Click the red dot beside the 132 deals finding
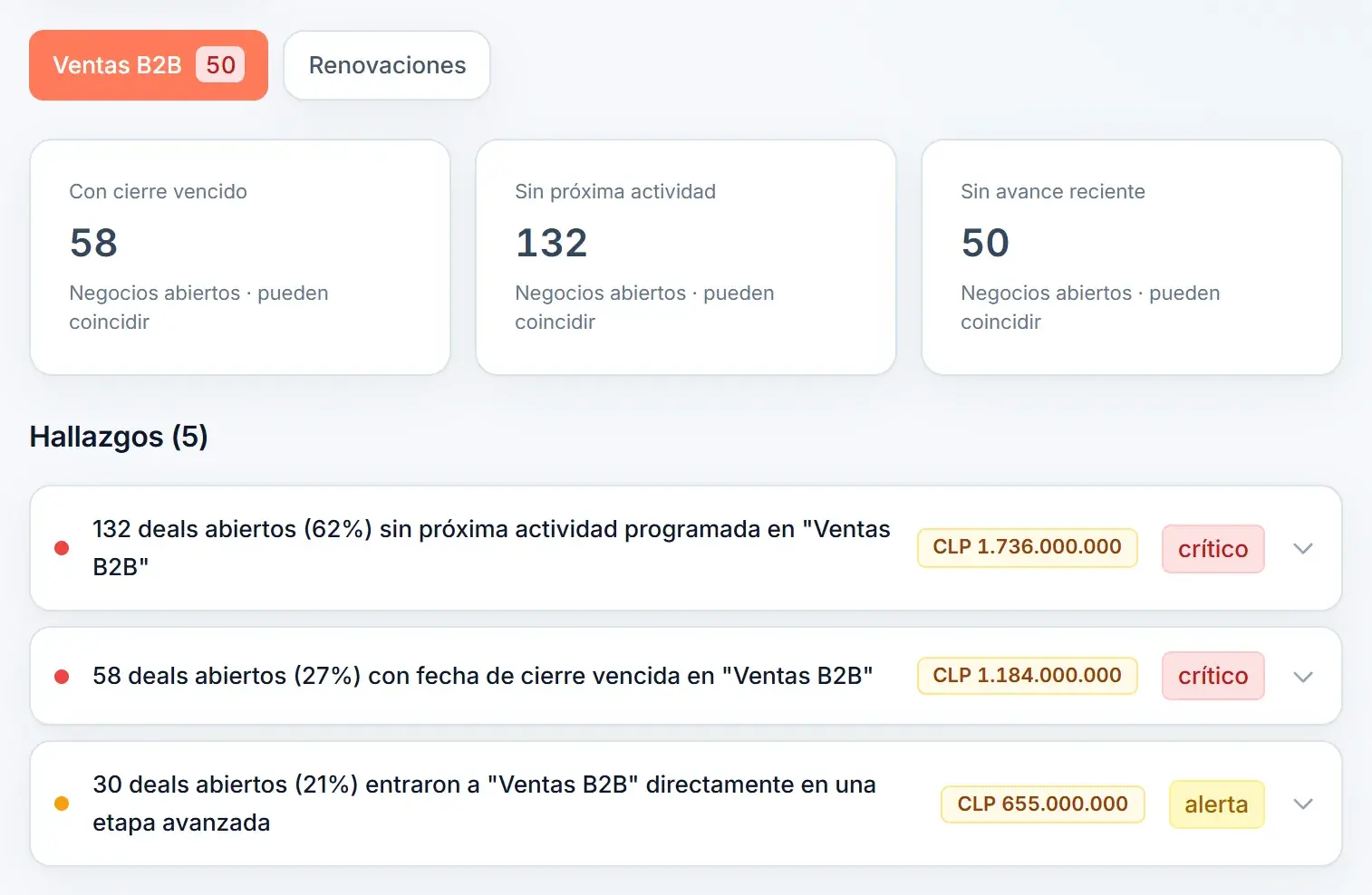 coord(62,548)
